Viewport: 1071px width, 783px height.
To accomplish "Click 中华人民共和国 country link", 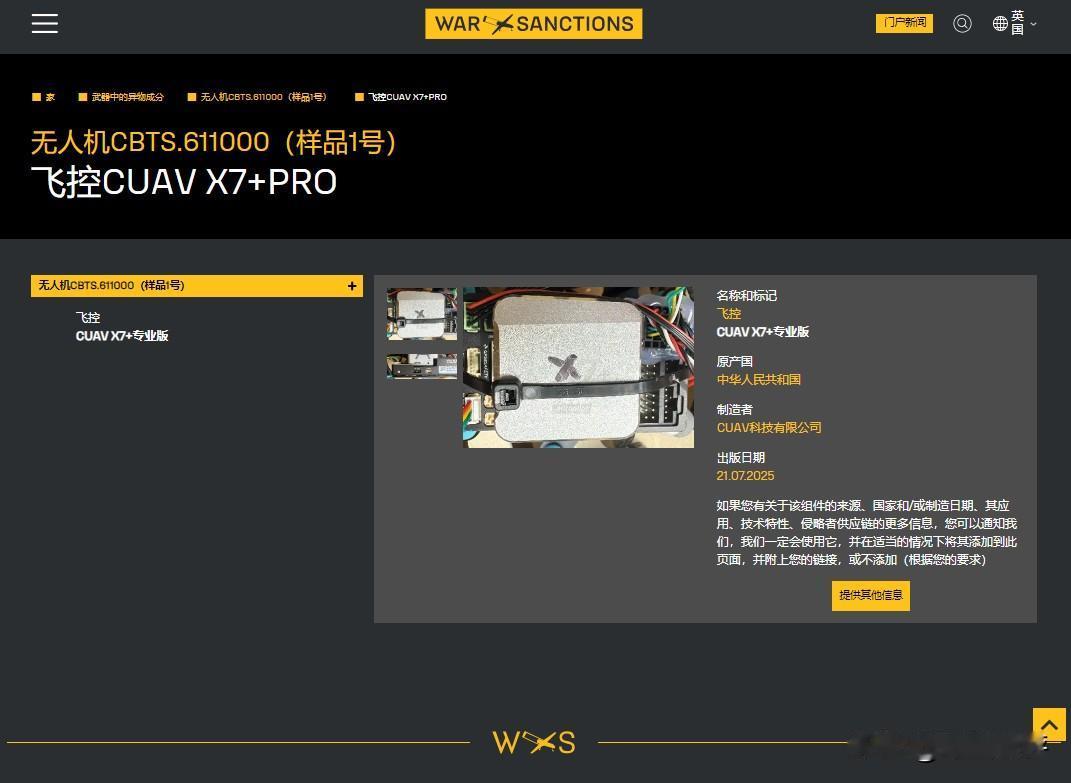I will [758, 379].
